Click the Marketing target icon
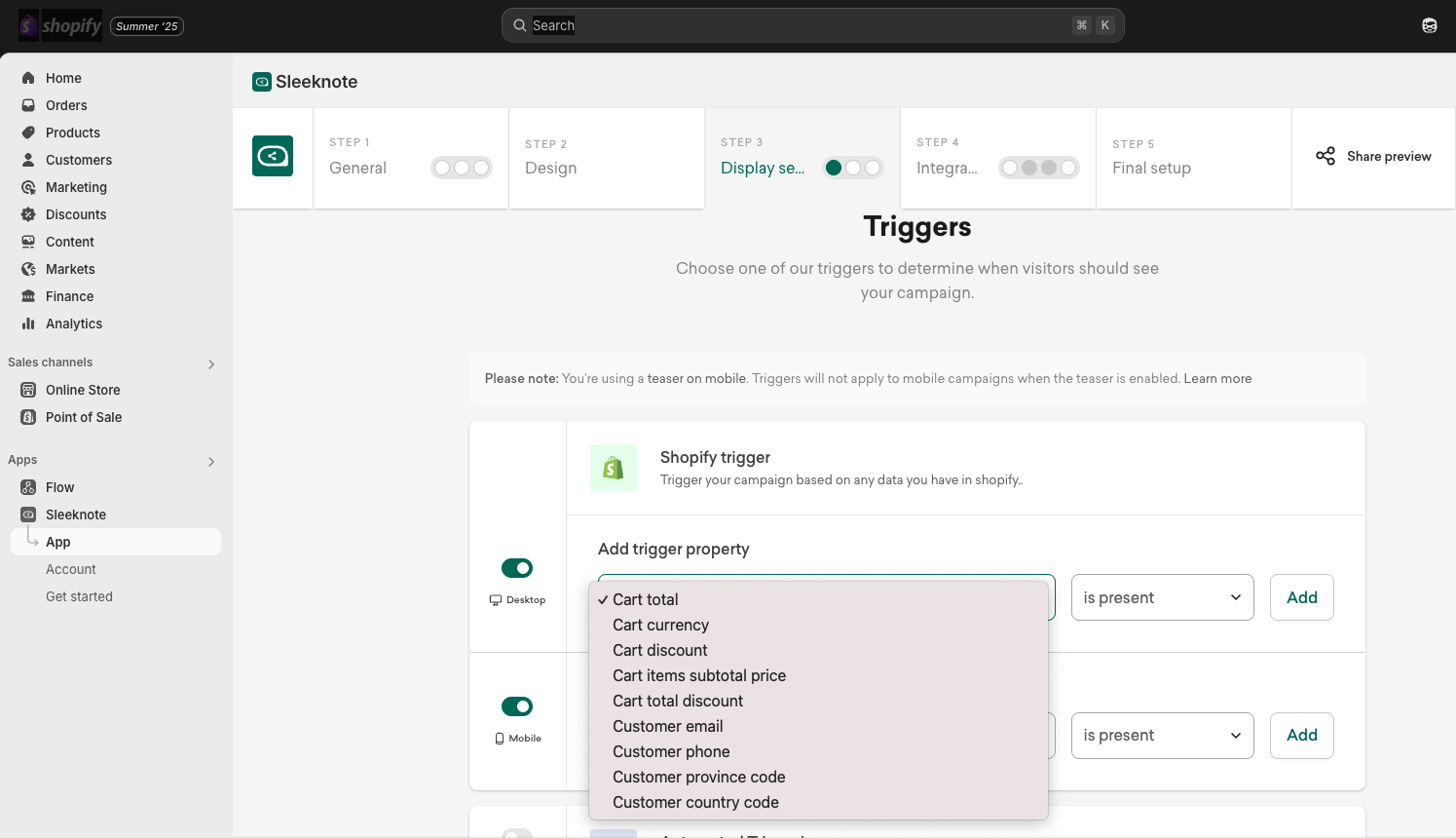The width and height of the screenshot is (1456, 838). tap(28, 187)
